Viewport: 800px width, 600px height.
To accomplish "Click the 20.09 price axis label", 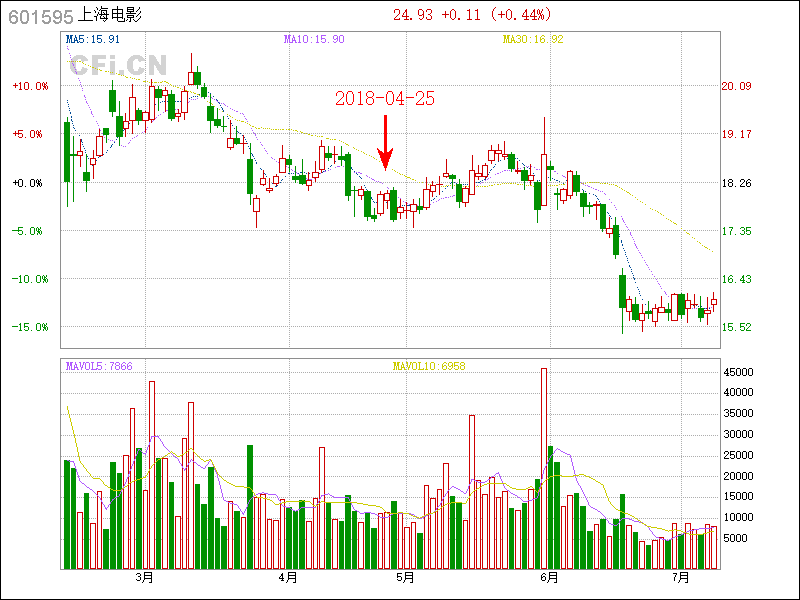I will [x=736, y=86].
